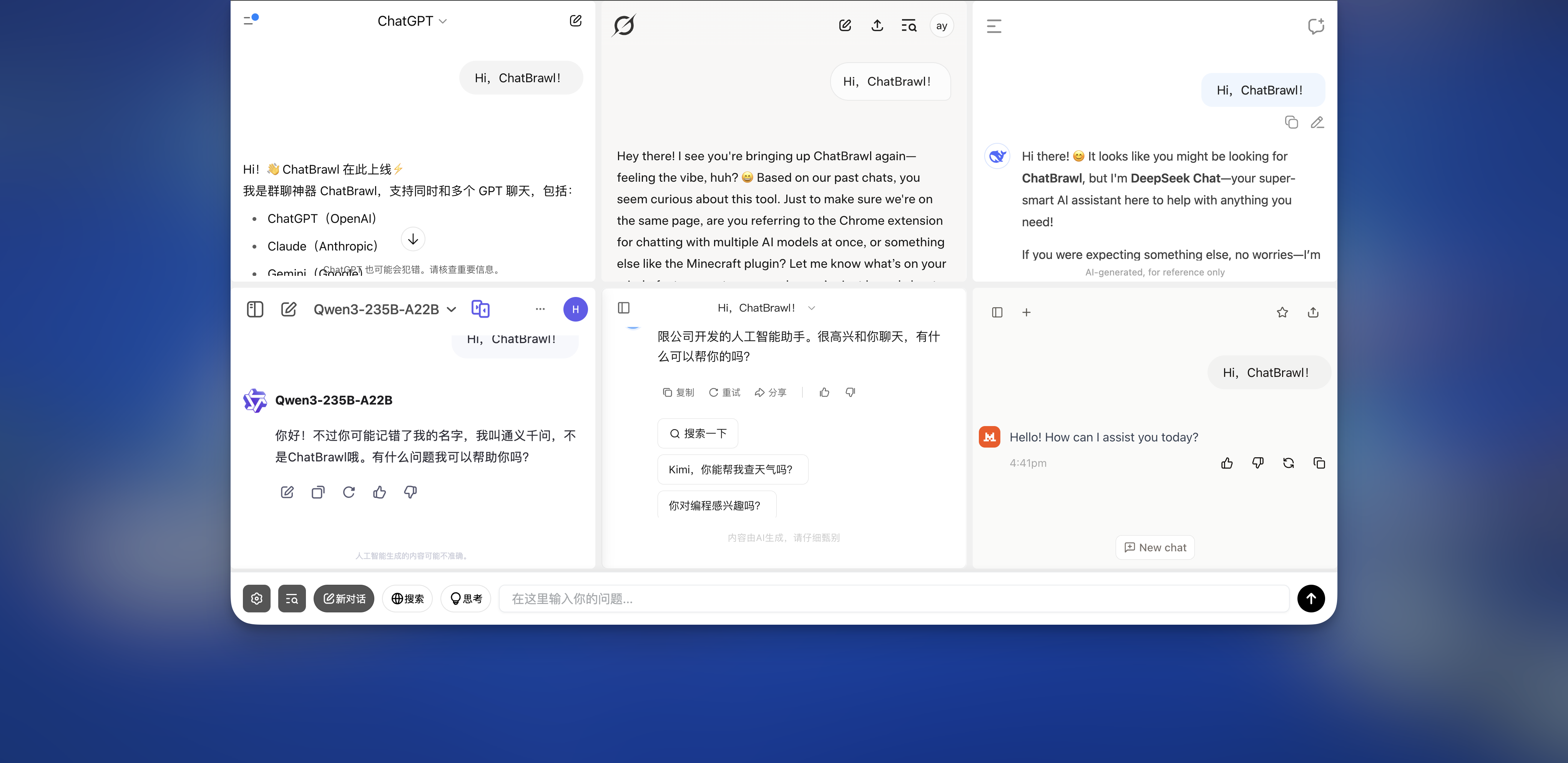The width and height of the screenshot is (1568, 763).
Task: Click the Qwen logo avatar
Action: click(254, 401)
